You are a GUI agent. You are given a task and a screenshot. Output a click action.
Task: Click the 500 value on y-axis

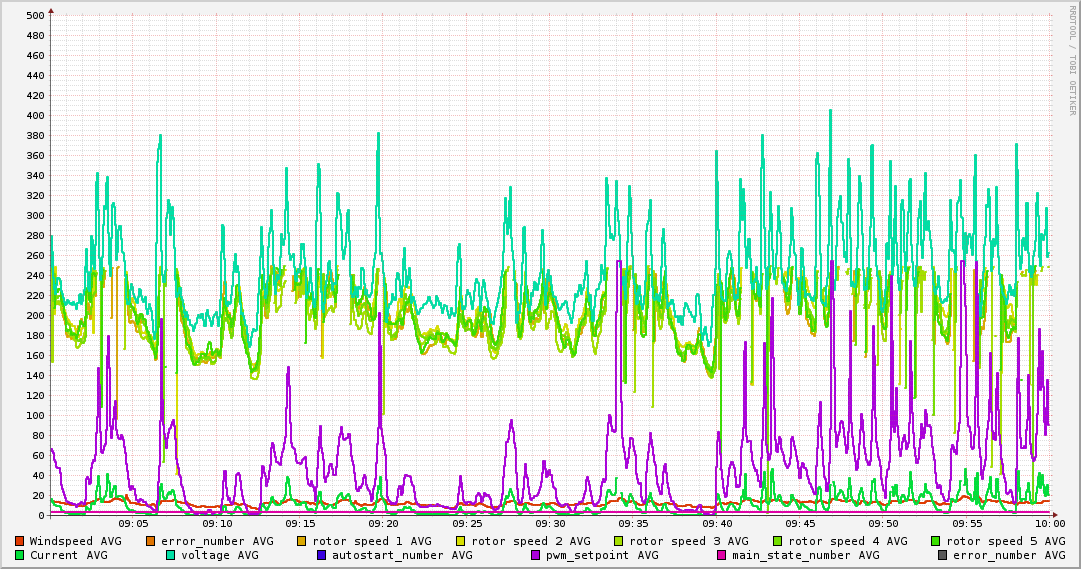[34, 15]
